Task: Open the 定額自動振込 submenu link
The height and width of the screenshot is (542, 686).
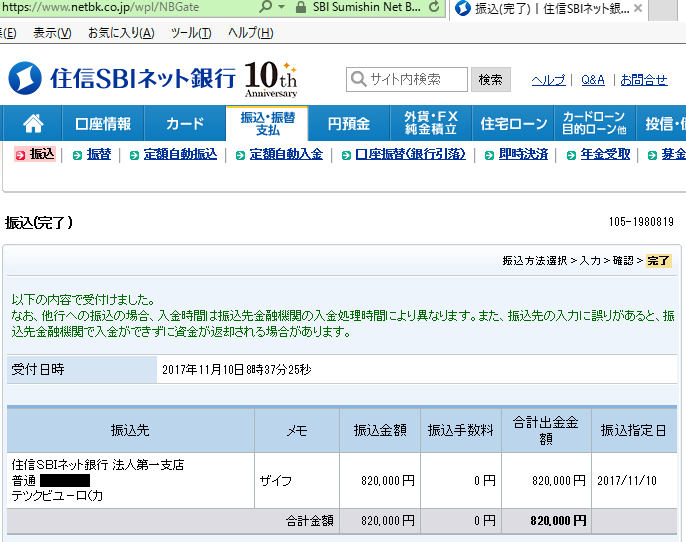Action: click(180, 154)
